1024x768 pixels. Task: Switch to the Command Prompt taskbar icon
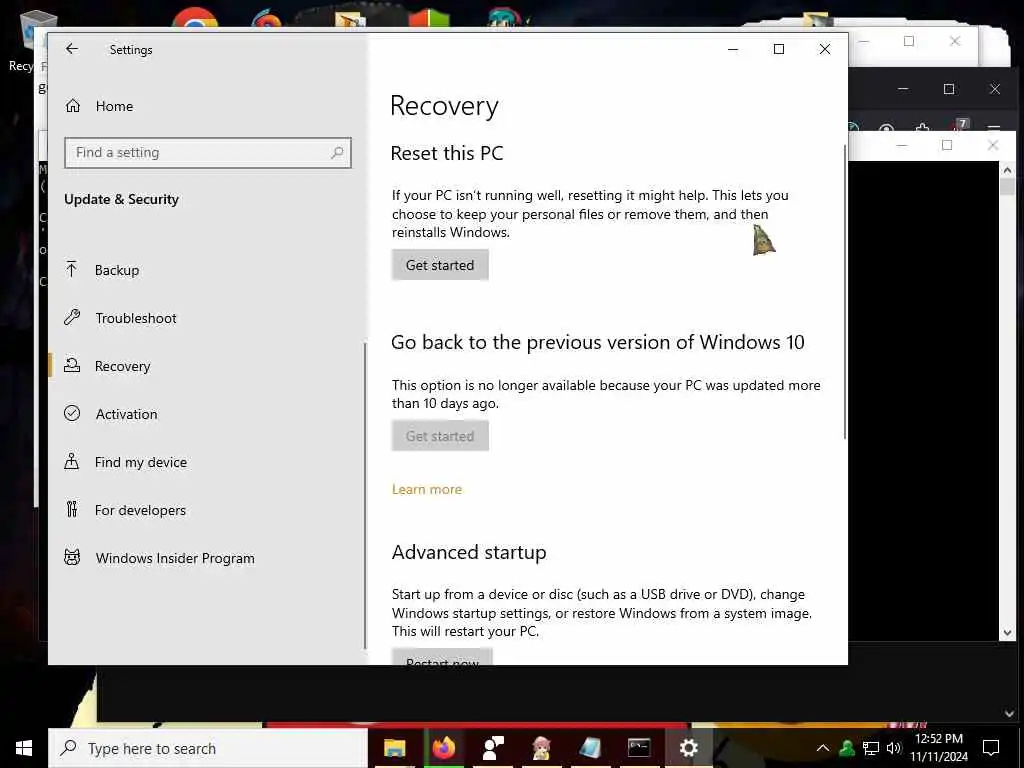[639, 748]
